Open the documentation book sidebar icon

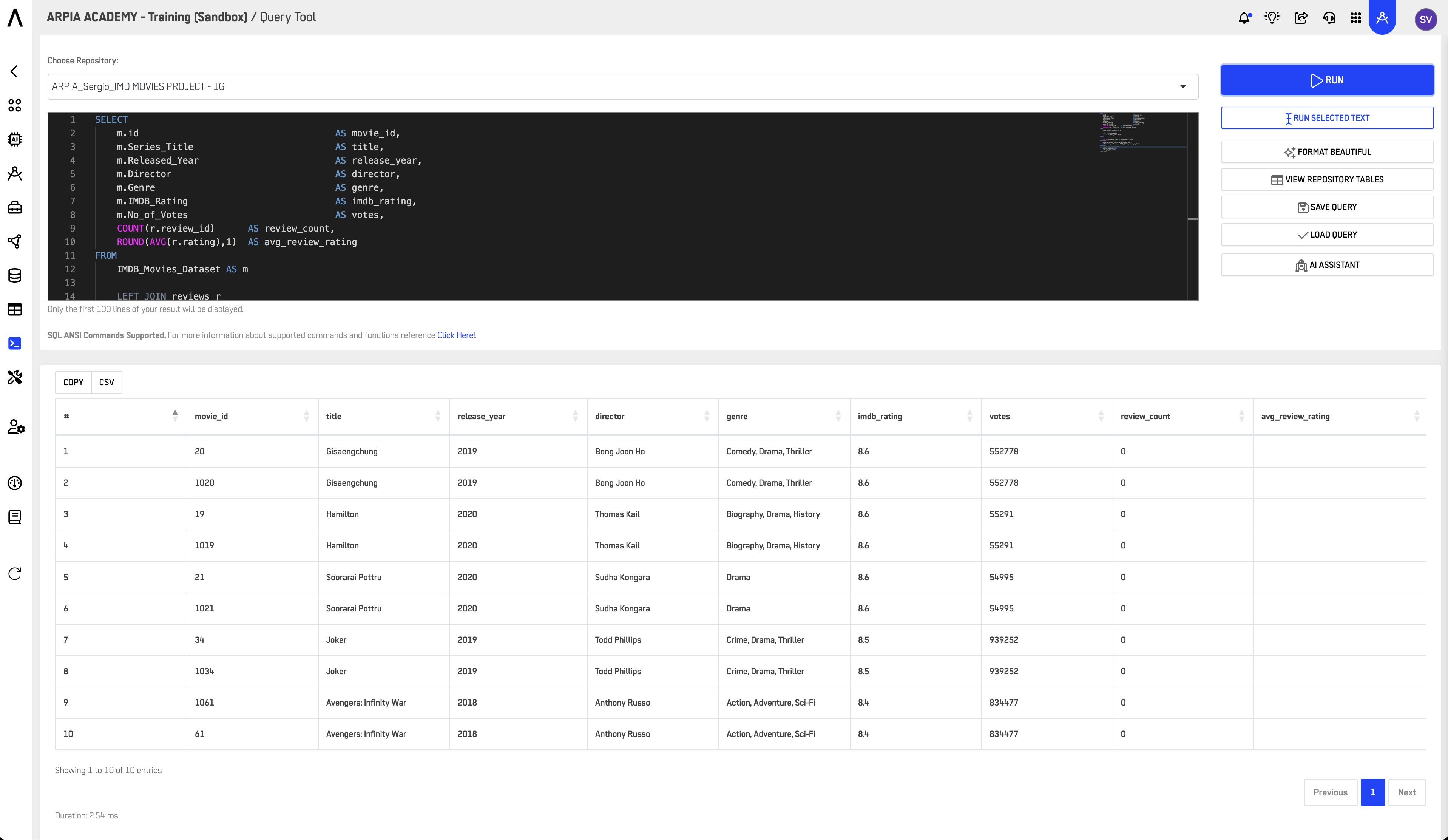click(15, 517)
